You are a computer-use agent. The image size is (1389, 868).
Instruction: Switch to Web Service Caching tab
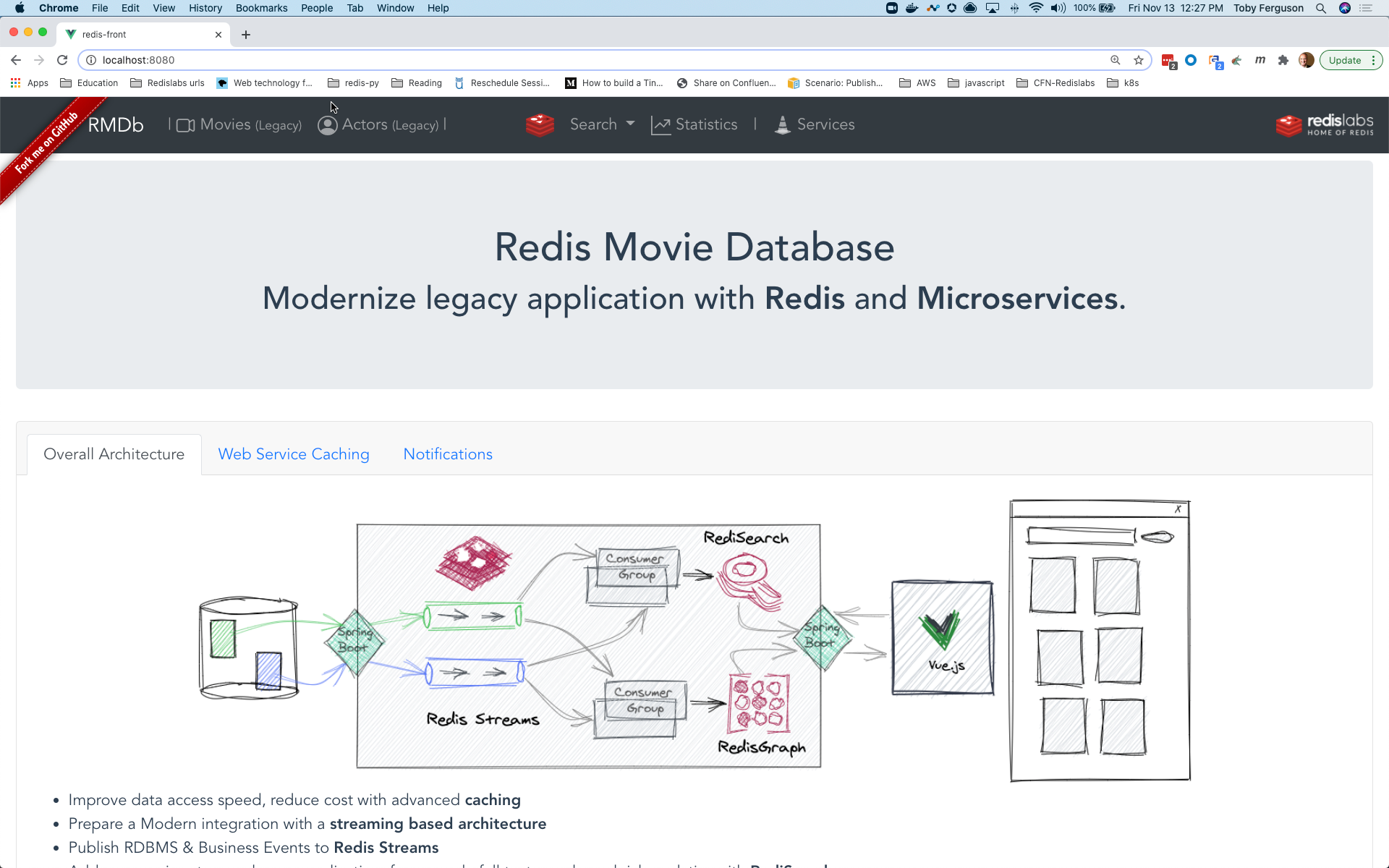(294, 454)
